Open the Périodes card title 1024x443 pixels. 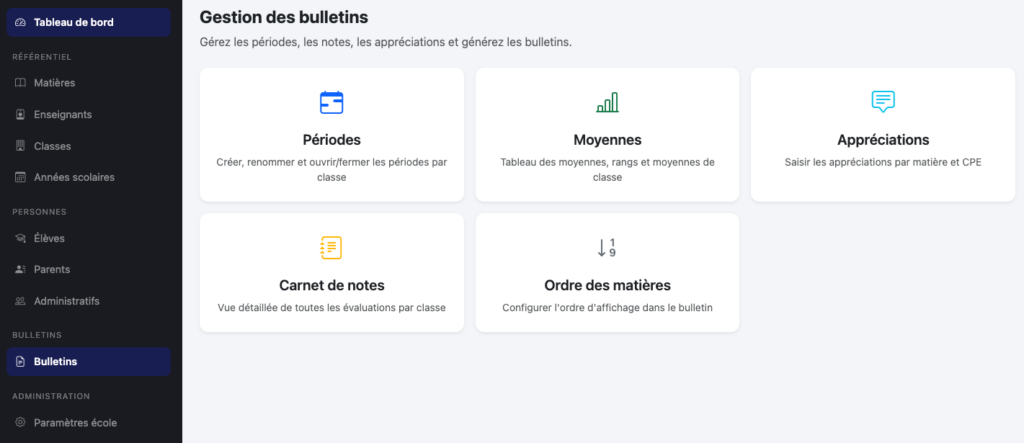point(331,140)
